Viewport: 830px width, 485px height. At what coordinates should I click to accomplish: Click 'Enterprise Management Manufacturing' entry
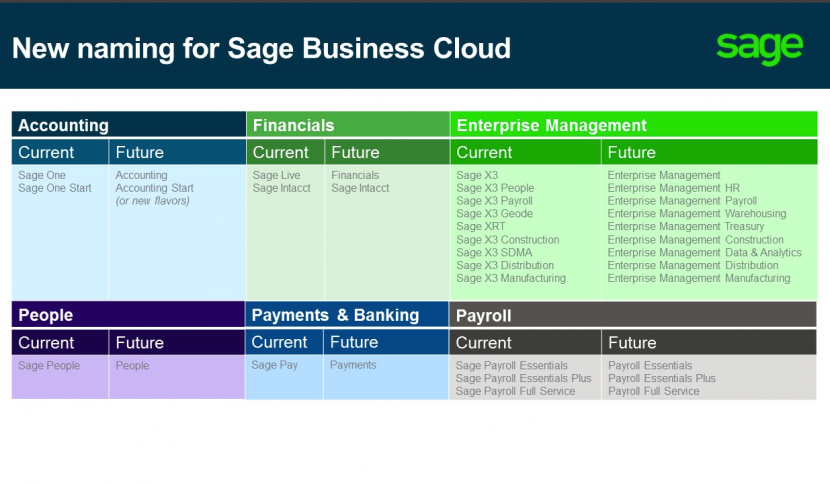(699, 278)
